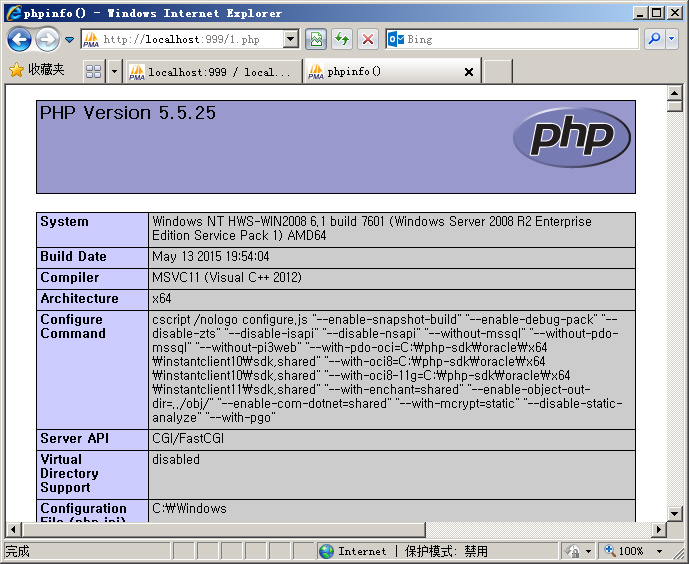Click the Build Date row label
This screenshot has height=564, width=689.
click(x=73, y=257)
